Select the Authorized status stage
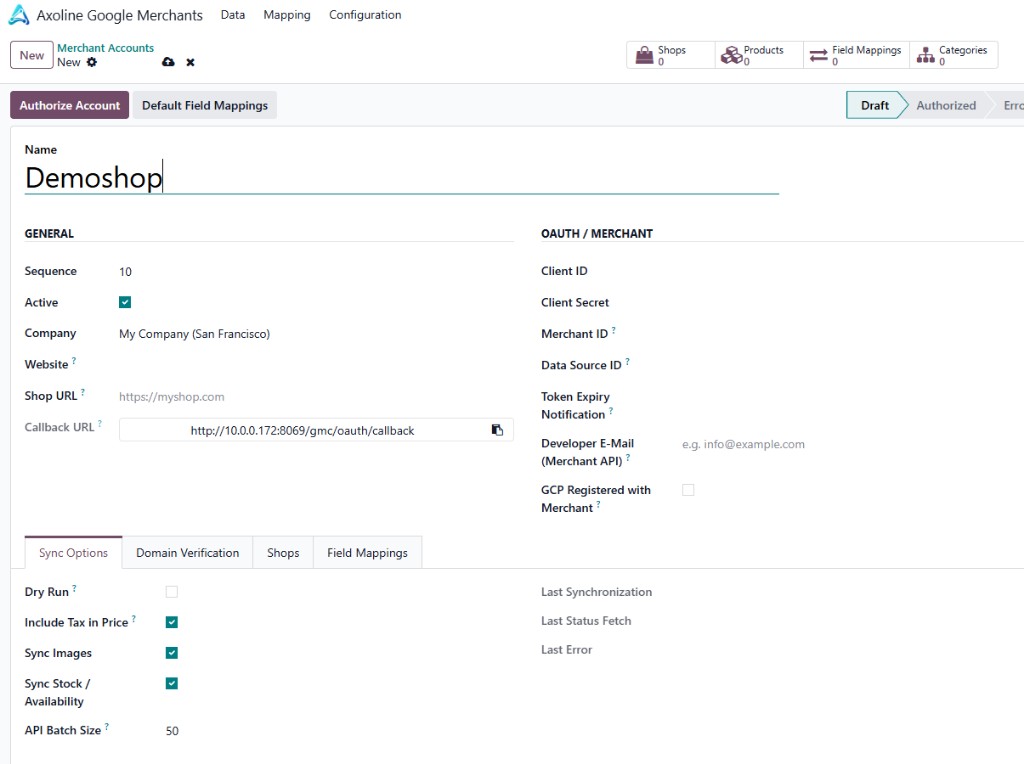Screen dimensions: 1024x764 [946, 105]
